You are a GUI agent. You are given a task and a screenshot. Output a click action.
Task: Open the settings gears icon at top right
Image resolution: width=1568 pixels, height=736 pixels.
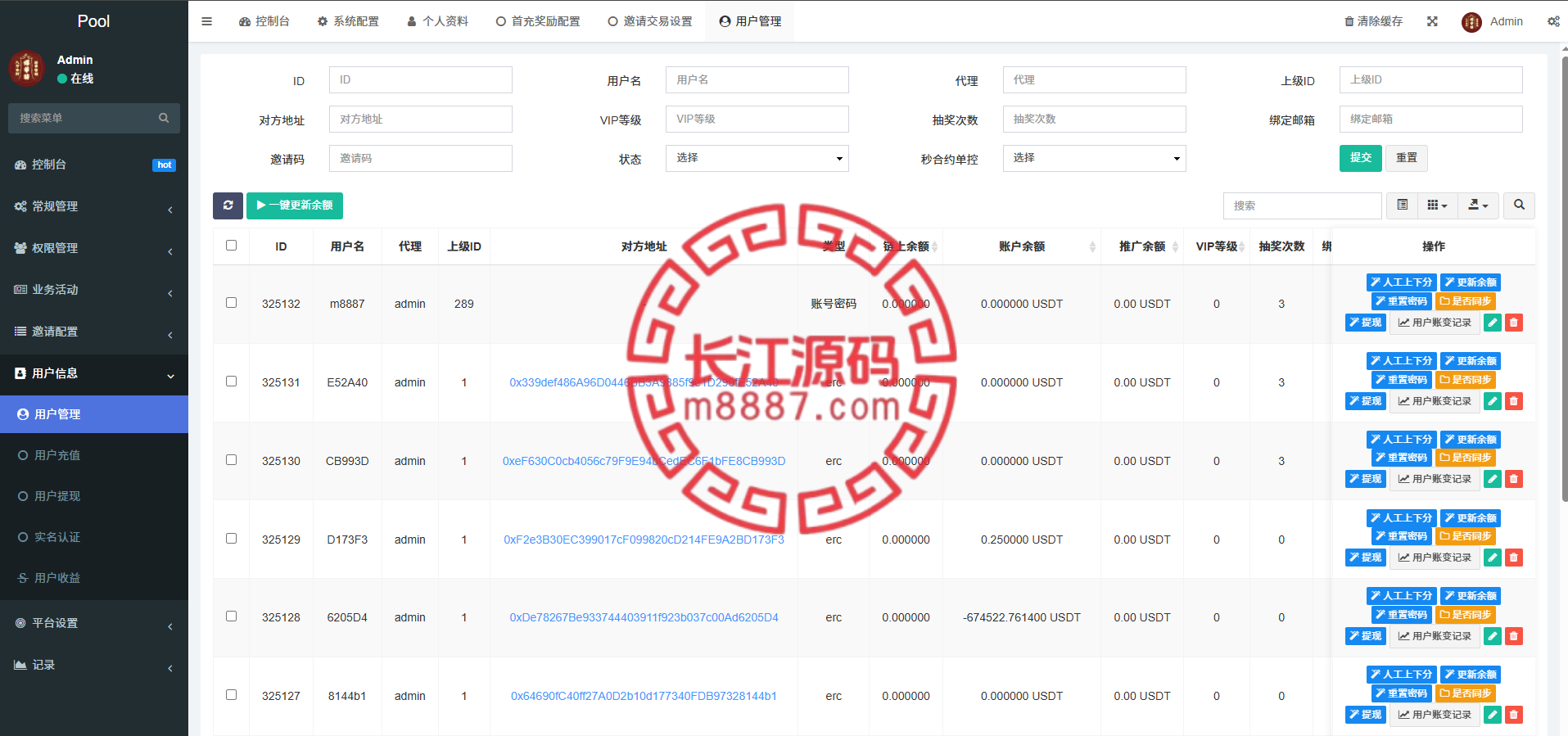tap(1553, 21)
